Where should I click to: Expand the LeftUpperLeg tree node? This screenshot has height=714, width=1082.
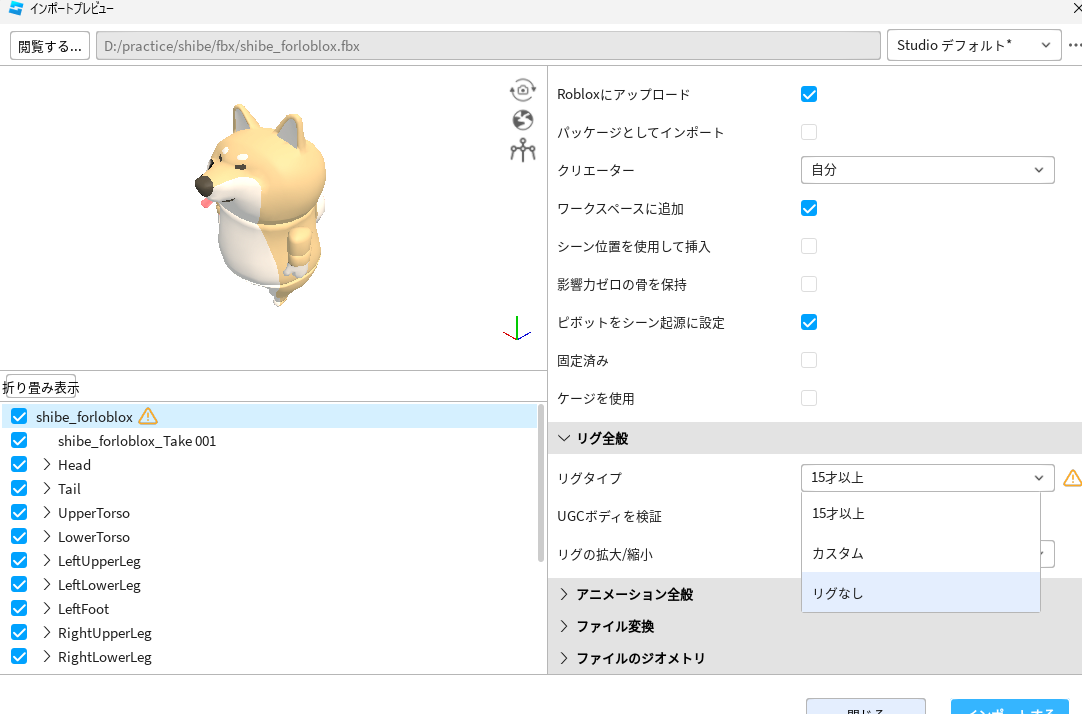[x=47, y=560]
